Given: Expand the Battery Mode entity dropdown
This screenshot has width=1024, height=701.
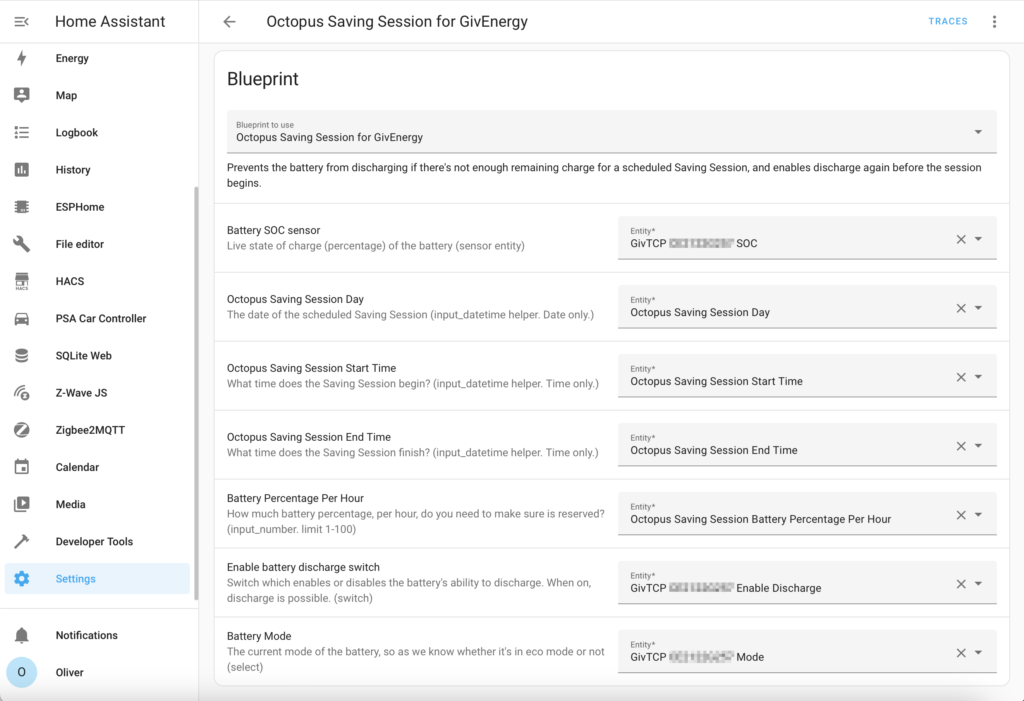Looking at the screenshot, I should 978,653.
